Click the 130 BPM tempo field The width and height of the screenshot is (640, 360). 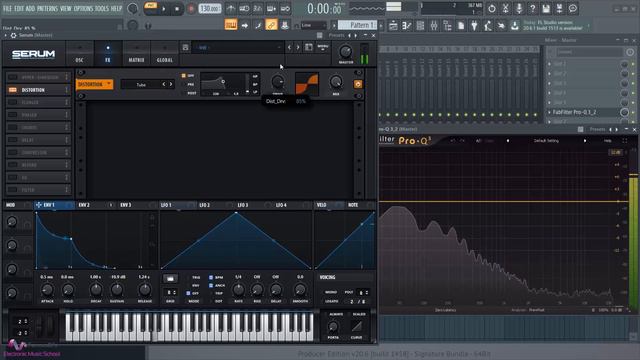pyautogui.click(x=209, y=9)
